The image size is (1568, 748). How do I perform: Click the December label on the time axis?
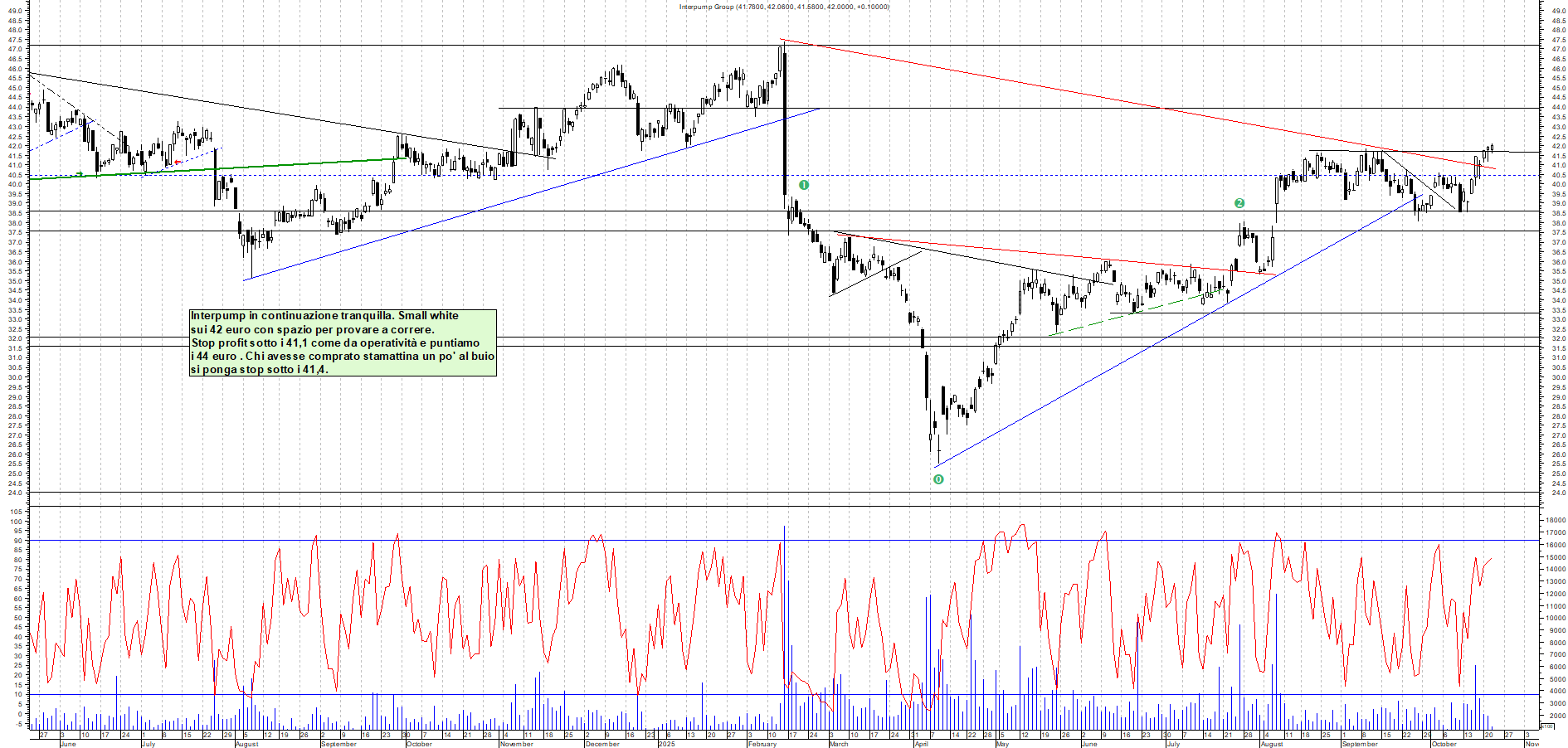coord(601,744)
